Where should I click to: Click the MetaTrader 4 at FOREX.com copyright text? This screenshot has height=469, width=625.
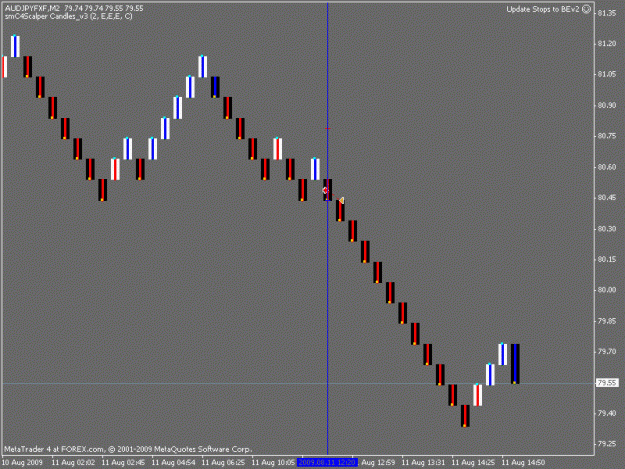(128, 449)
